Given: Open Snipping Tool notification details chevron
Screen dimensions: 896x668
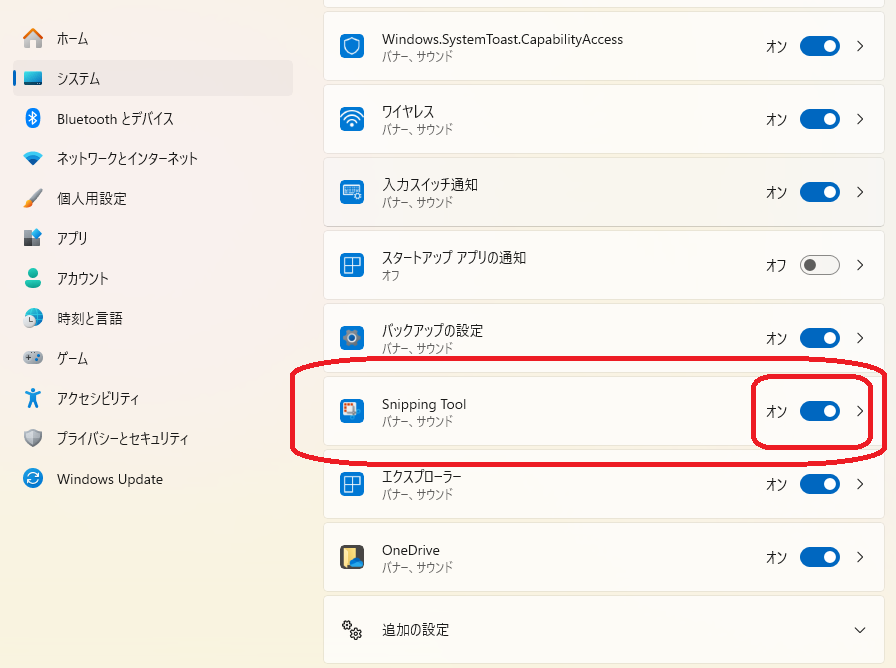Looking at the screenshot, I should point(860,411).
